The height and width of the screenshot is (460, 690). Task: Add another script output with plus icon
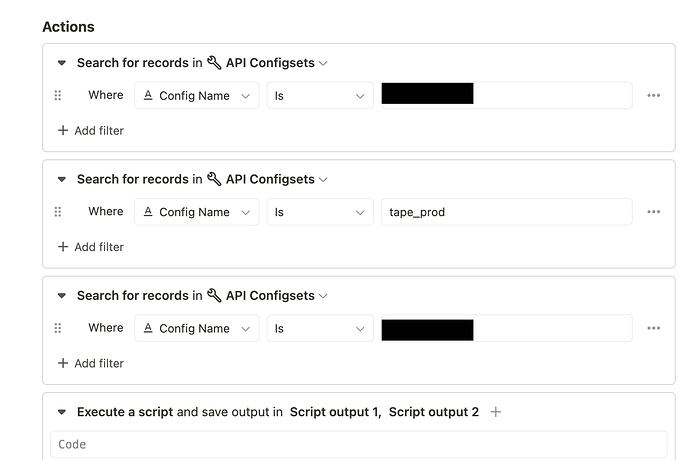pyautogui.click(x=495, y=412)
